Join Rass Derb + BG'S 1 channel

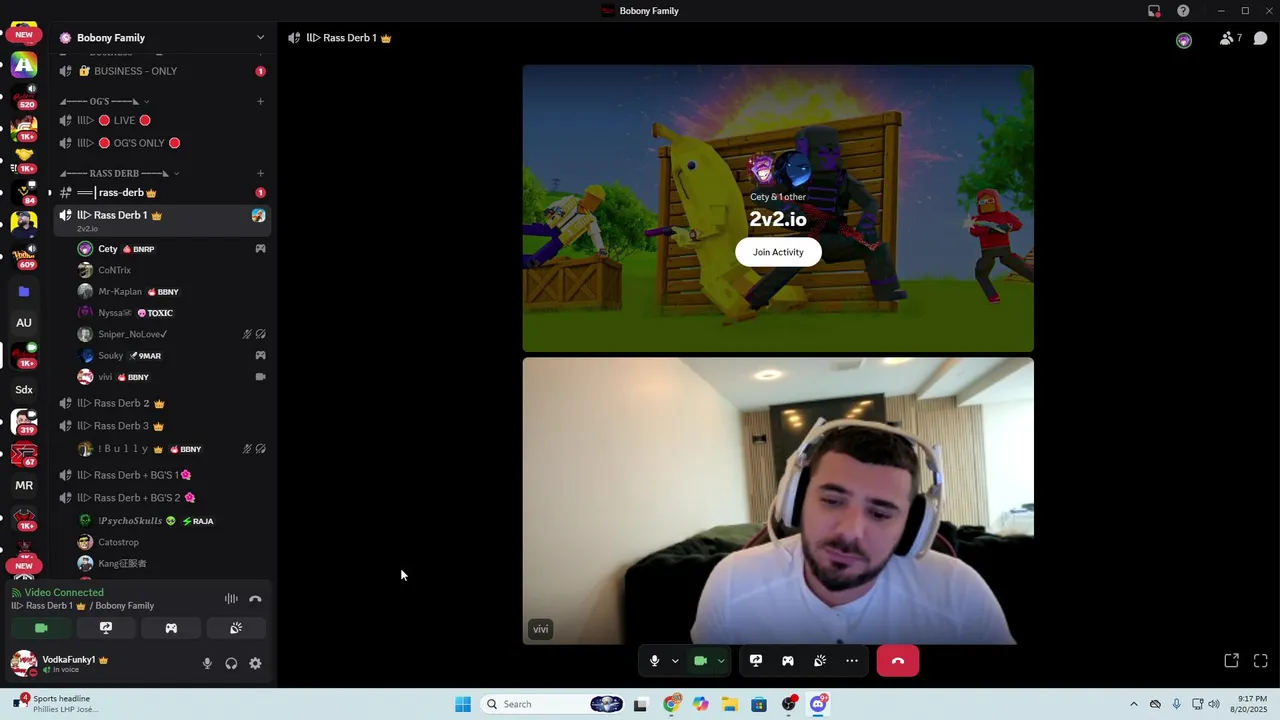163,475
